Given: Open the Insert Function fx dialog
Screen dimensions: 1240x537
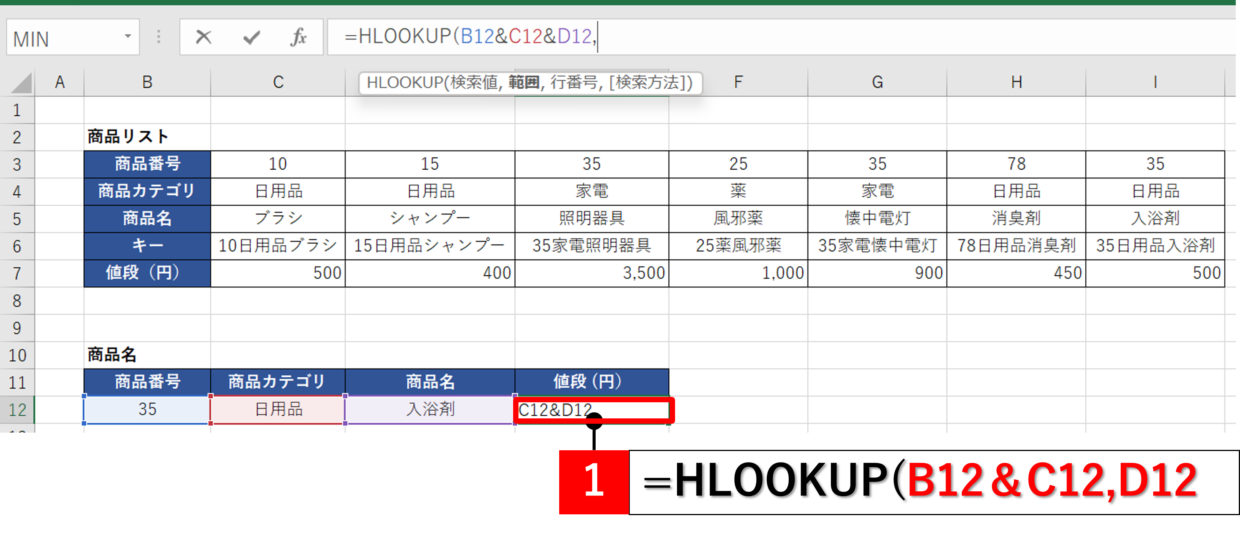Looking at the screenshot, I should point(298,38).
